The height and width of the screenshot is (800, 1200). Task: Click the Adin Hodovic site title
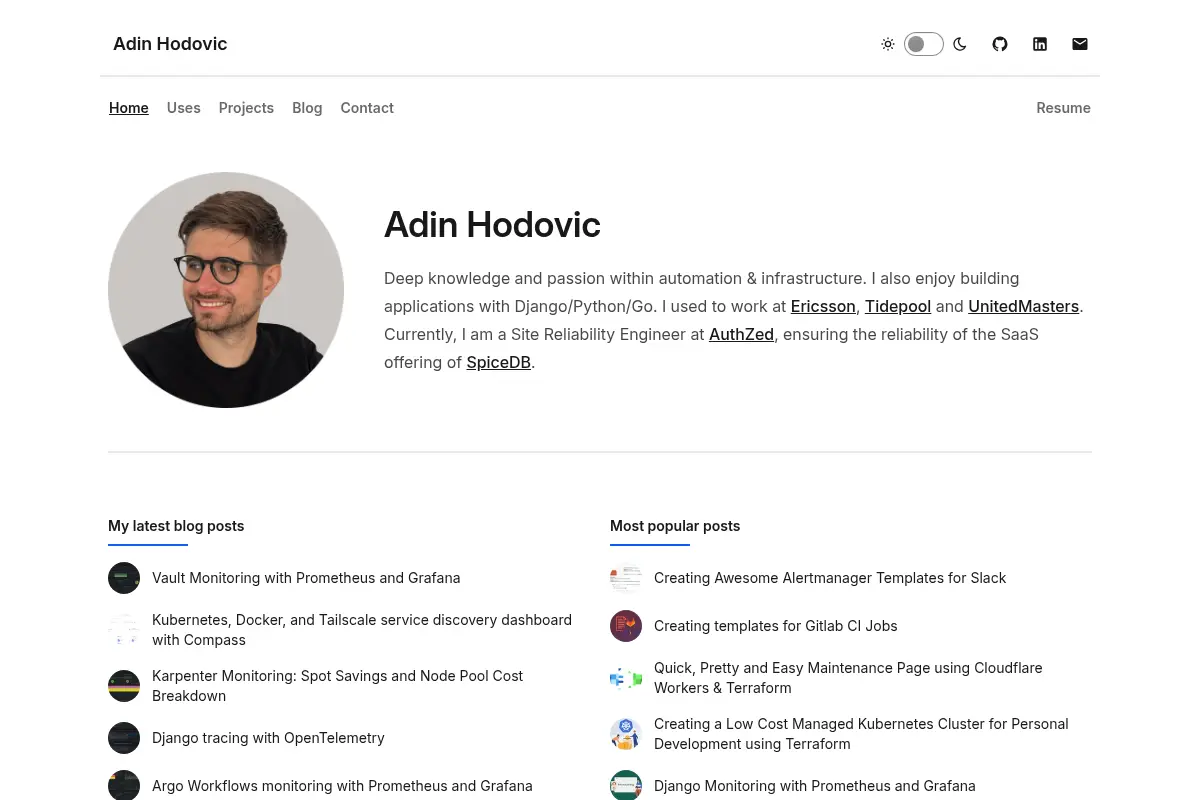tap(170, 44)
